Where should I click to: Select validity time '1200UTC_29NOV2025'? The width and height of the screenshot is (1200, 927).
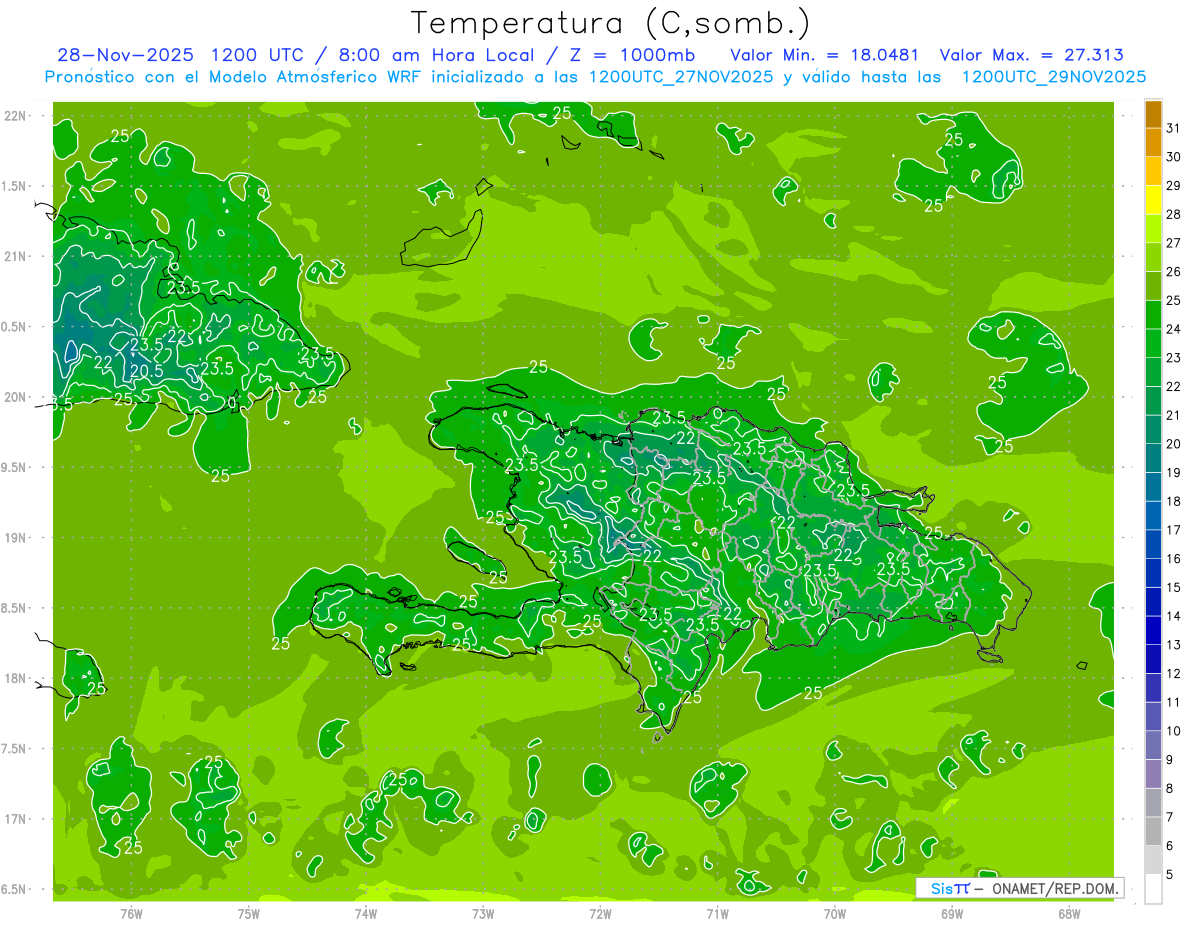[x=1053, y=77]
